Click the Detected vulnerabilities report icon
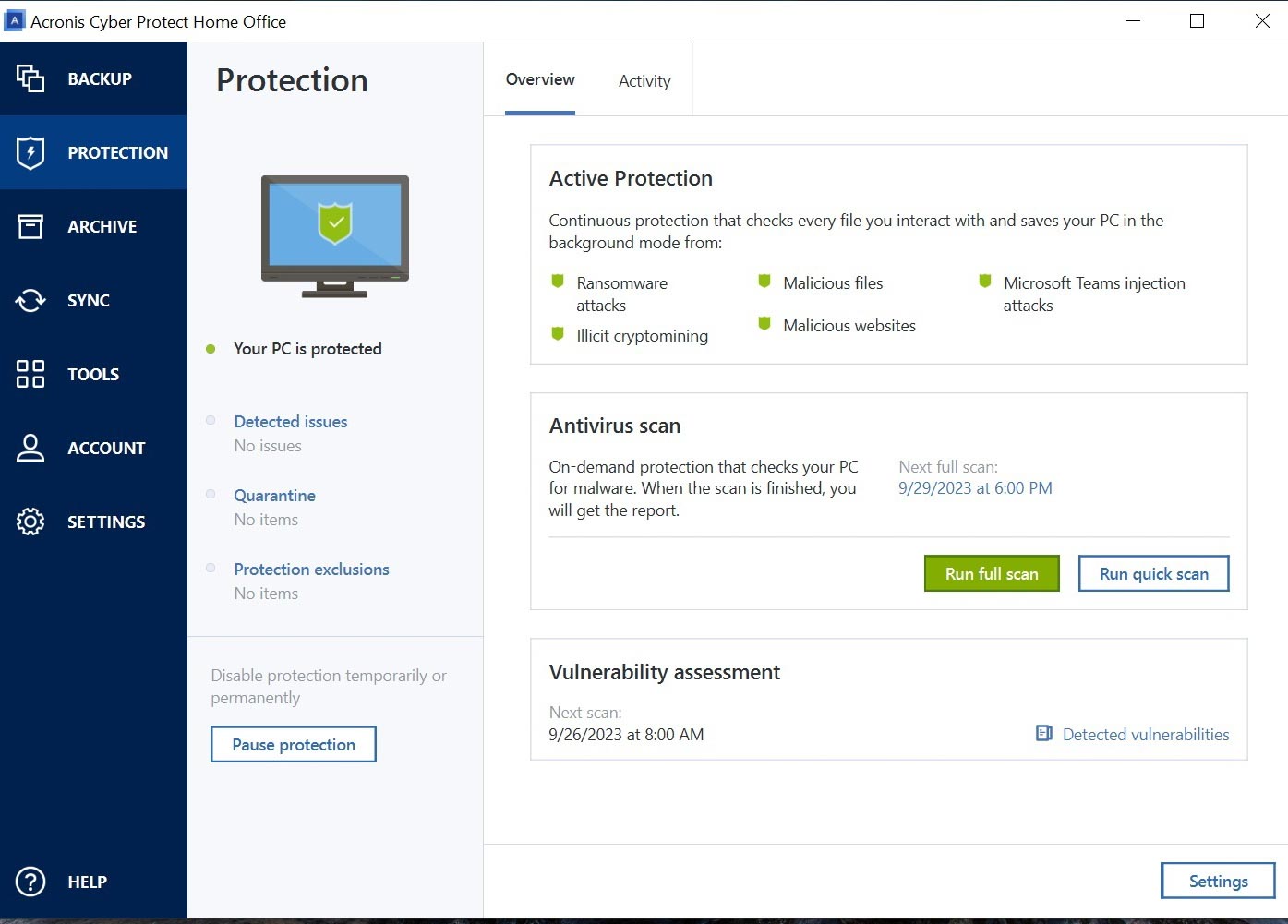 1044,734
